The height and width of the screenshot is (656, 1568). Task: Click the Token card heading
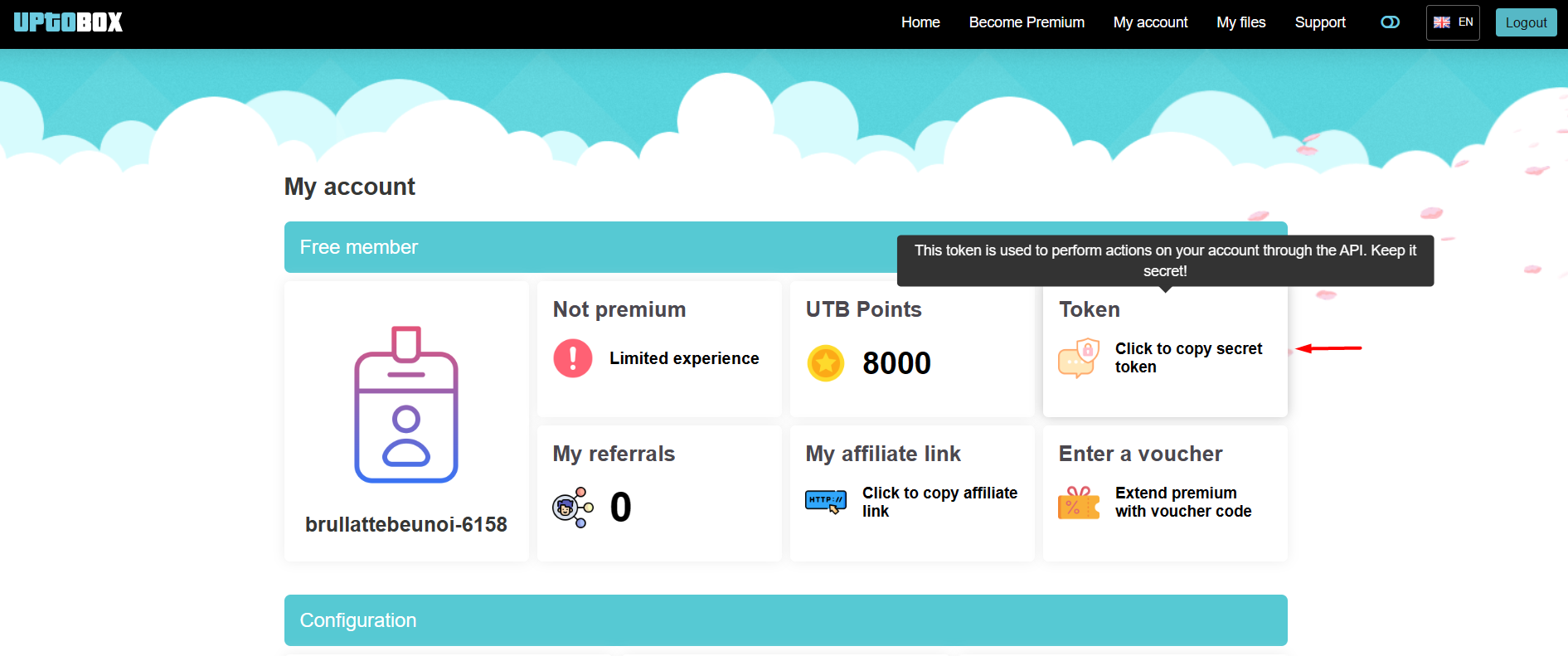click(x=1090, y=309)
